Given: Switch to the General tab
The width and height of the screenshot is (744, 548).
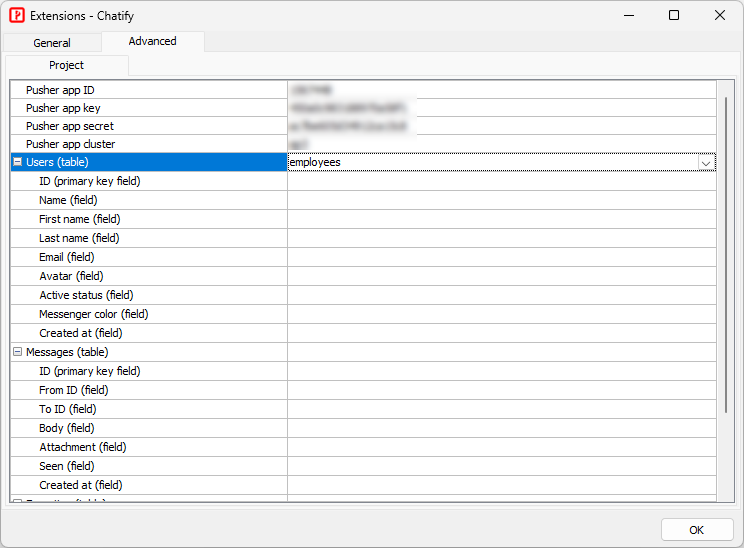Looking at the screenshot, I should [52, 43].
